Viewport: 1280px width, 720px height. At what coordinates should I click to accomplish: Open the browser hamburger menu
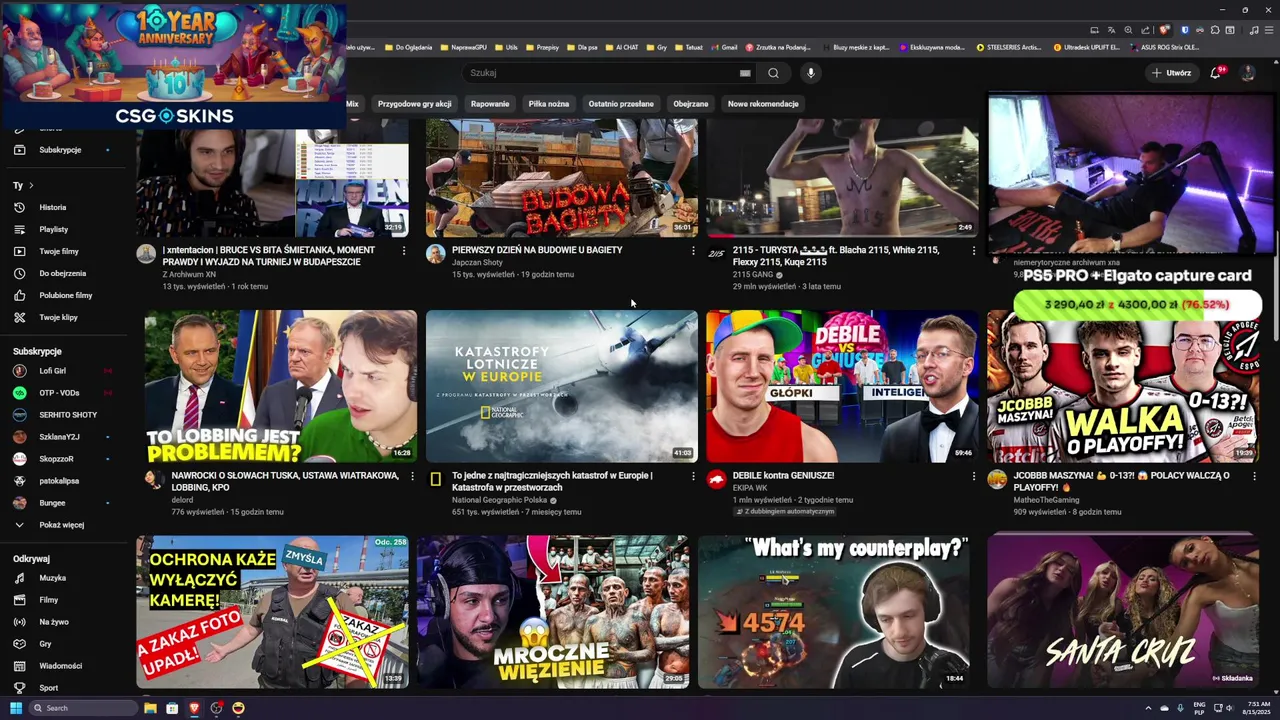pos(1269,30)
